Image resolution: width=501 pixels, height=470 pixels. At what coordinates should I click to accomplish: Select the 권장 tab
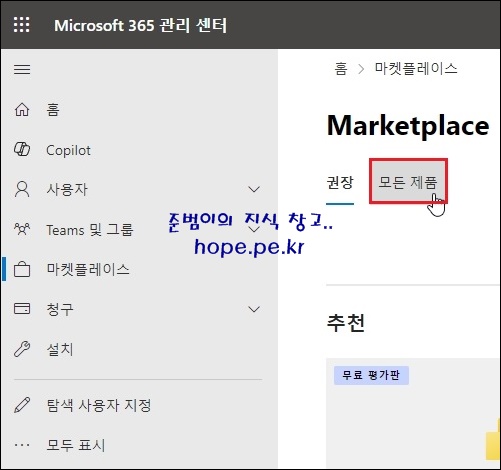340,182
